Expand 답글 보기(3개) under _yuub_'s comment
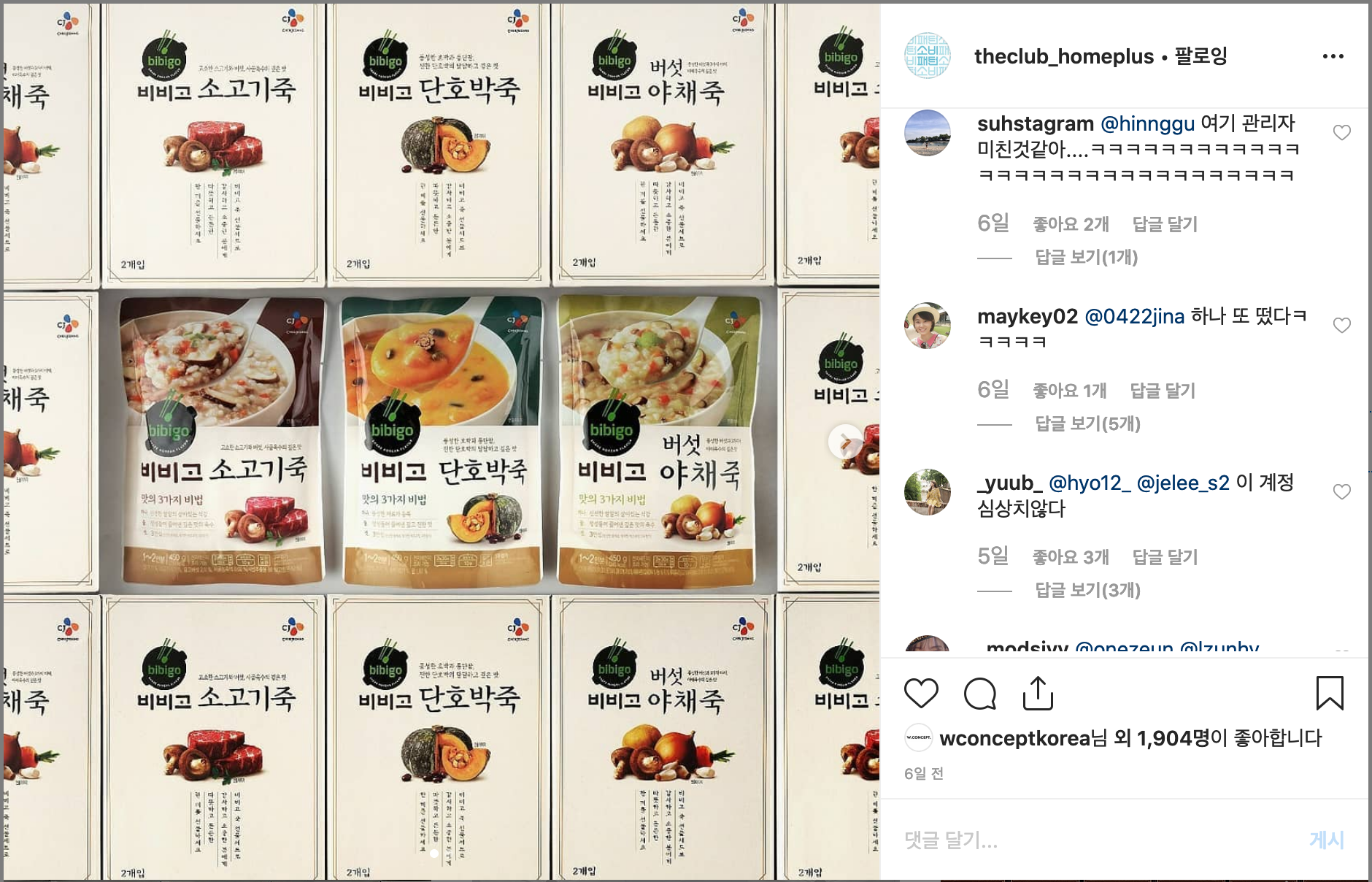The image size is (1372, 882). click(1087, 590)
